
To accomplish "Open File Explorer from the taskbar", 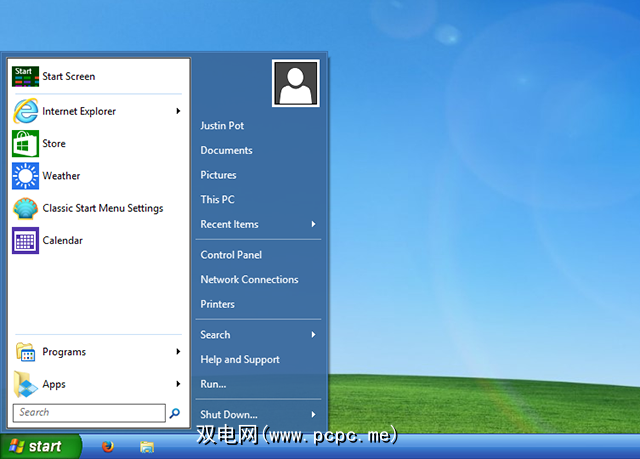I will [147, 447].
